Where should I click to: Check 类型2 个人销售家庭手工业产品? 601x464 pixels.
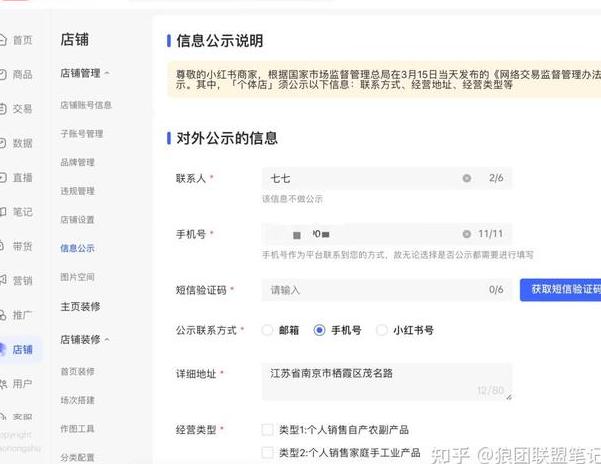[267, 453]
